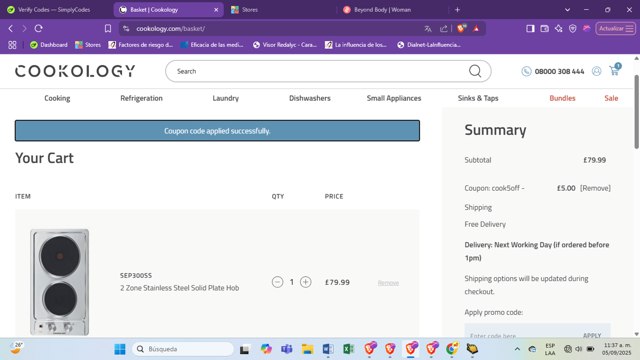Click the translate icon in the address bar
This screenshot has width=640, height=360.
click(x=428, y=29)
